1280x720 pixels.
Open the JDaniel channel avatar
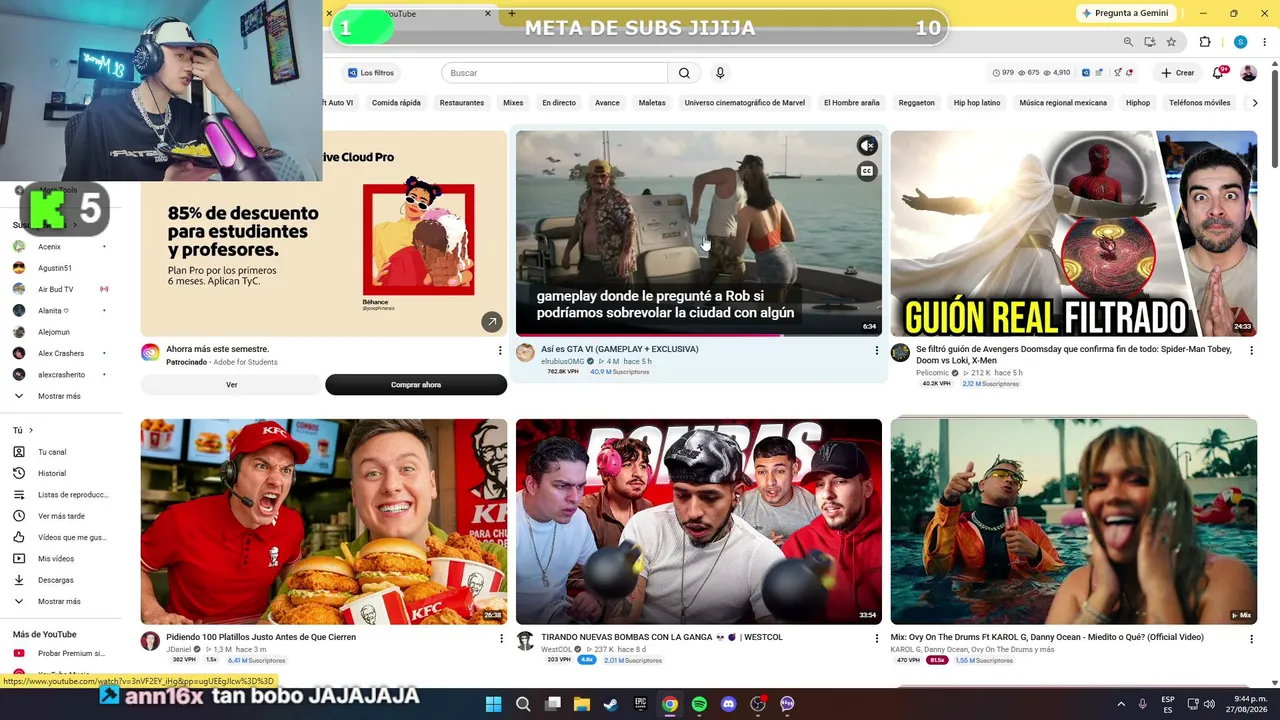[x=150, y=641]
